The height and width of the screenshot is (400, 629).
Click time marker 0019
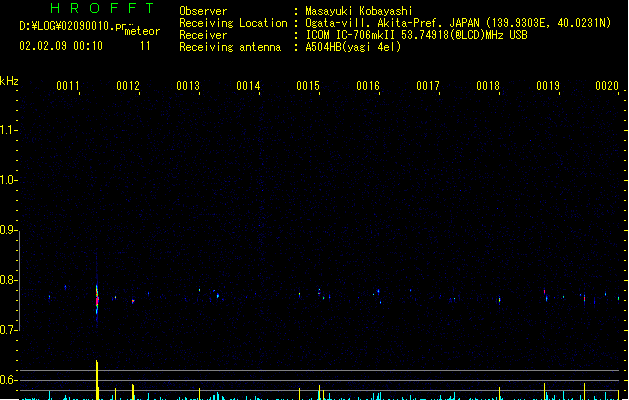coord(548,86)
